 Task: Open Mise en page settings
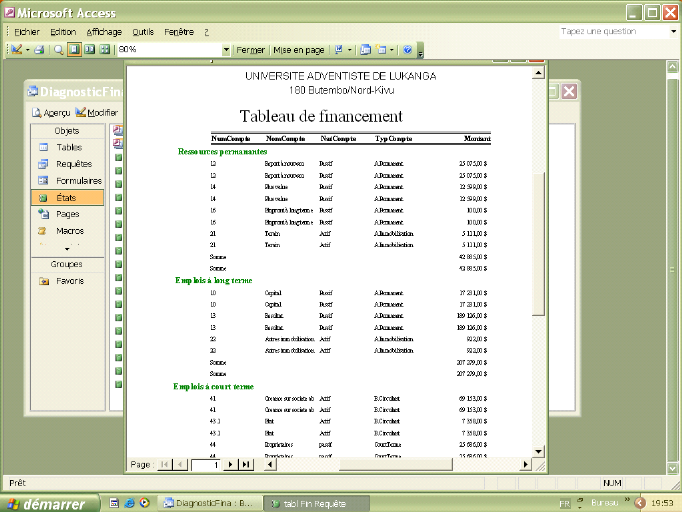click(299, 49)
